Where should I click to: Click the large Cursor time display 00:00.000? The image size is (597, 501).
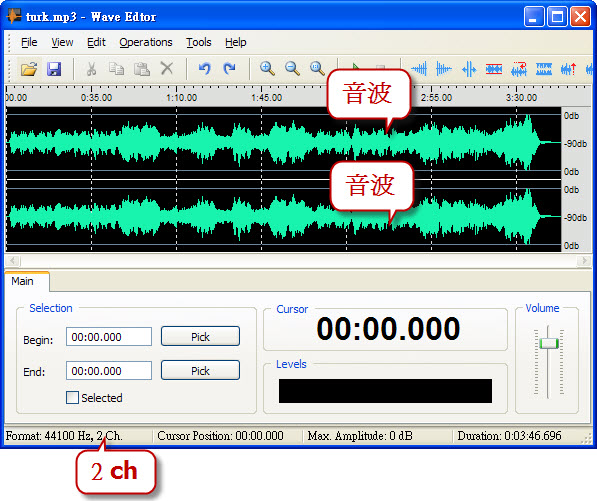click(388, 329)
